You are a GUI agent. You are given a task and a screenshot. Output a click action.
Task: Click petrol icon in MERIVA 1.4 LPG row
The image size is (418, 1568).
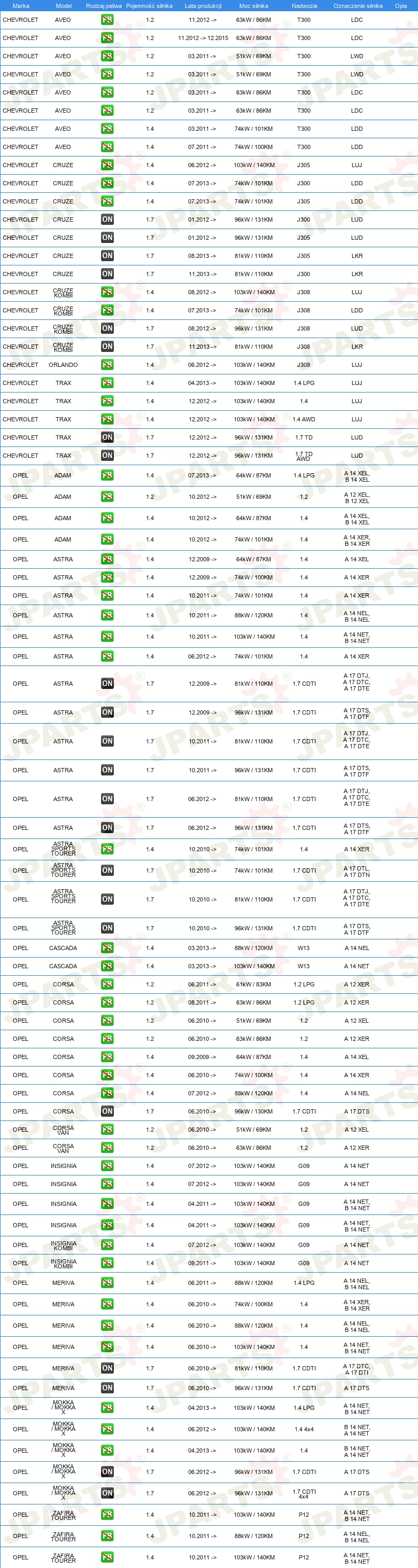point(107,1282)
